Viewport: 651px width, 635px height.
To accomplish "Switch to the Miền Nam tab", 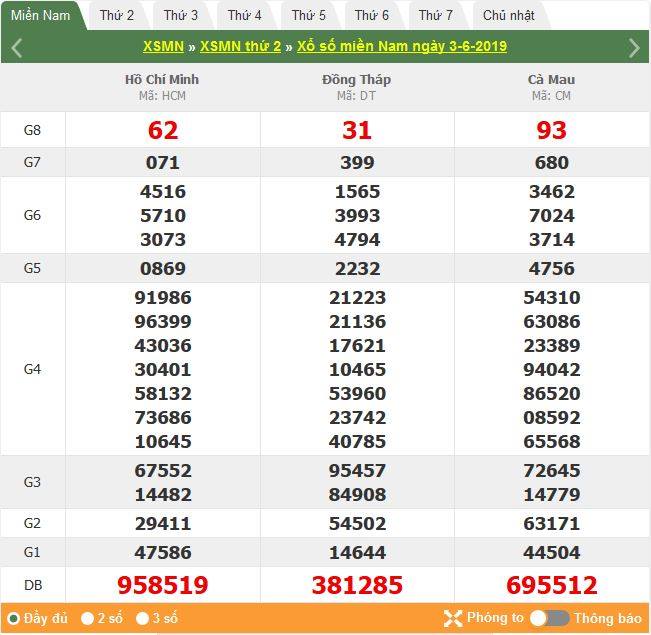I will tap(41, 15).
